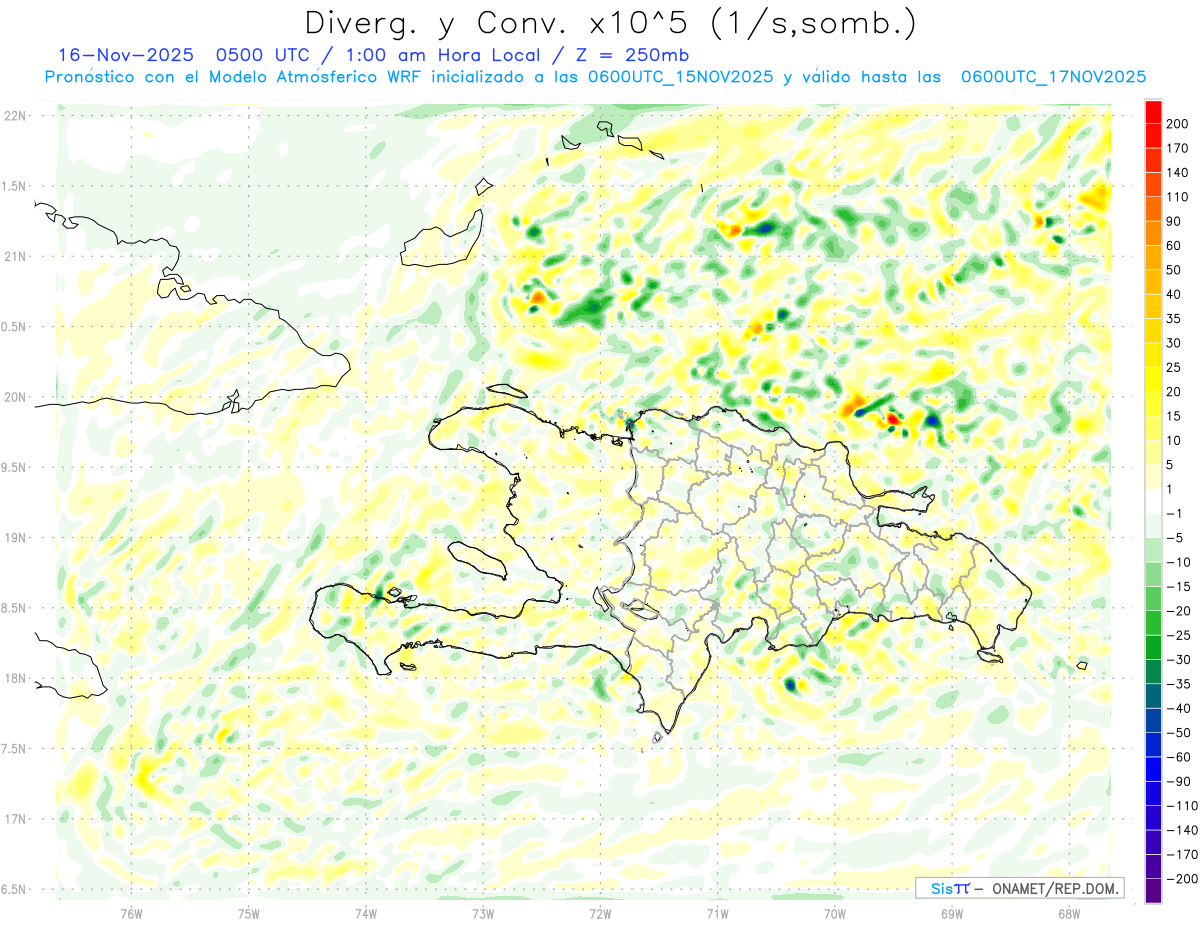Viewport: 1200px width, 927px height.
Task: Click the '75W' longitude axis label
Action: pos(249,912)
